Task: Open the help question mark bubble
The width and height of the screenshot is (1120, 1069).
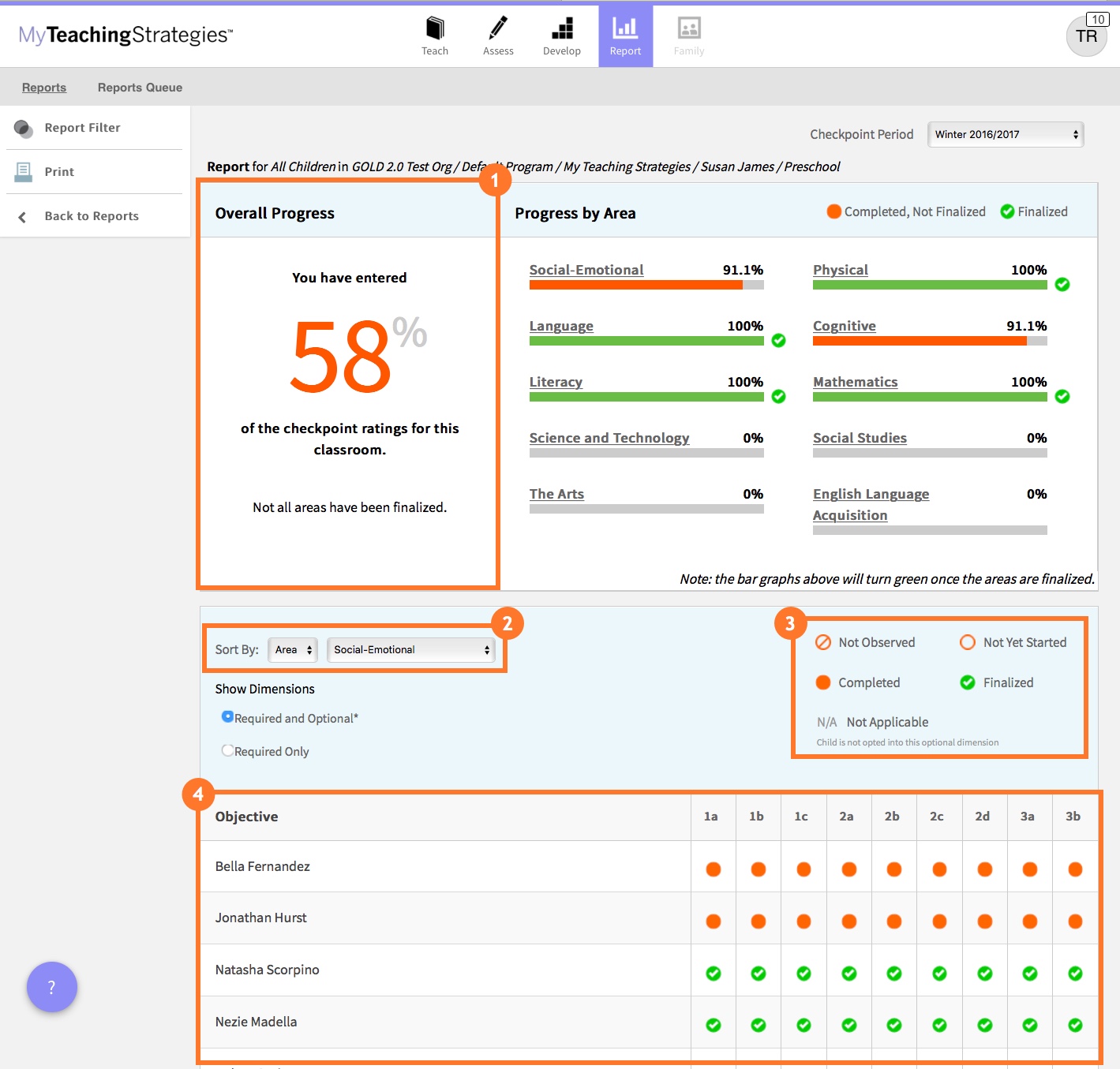Action: pyautogui.click(x=51, y=986)
